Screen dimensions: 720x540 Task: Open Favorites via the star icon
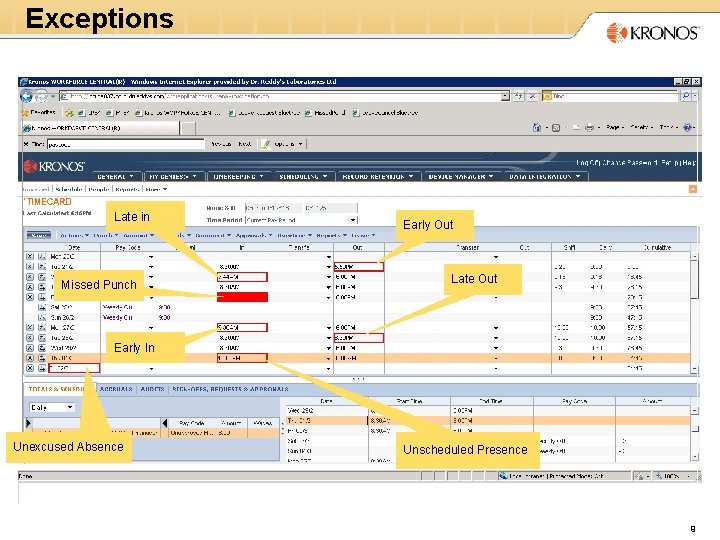click(x=25, y=112)
